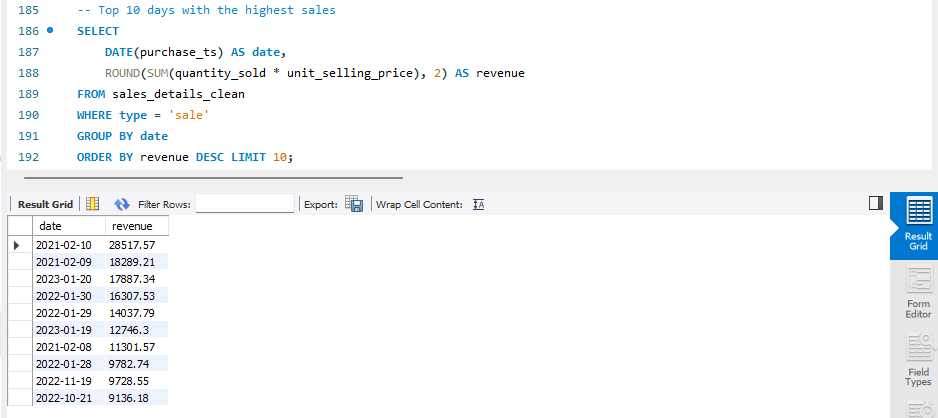
Task: Open Field Types panel
Action: [918, 361]
